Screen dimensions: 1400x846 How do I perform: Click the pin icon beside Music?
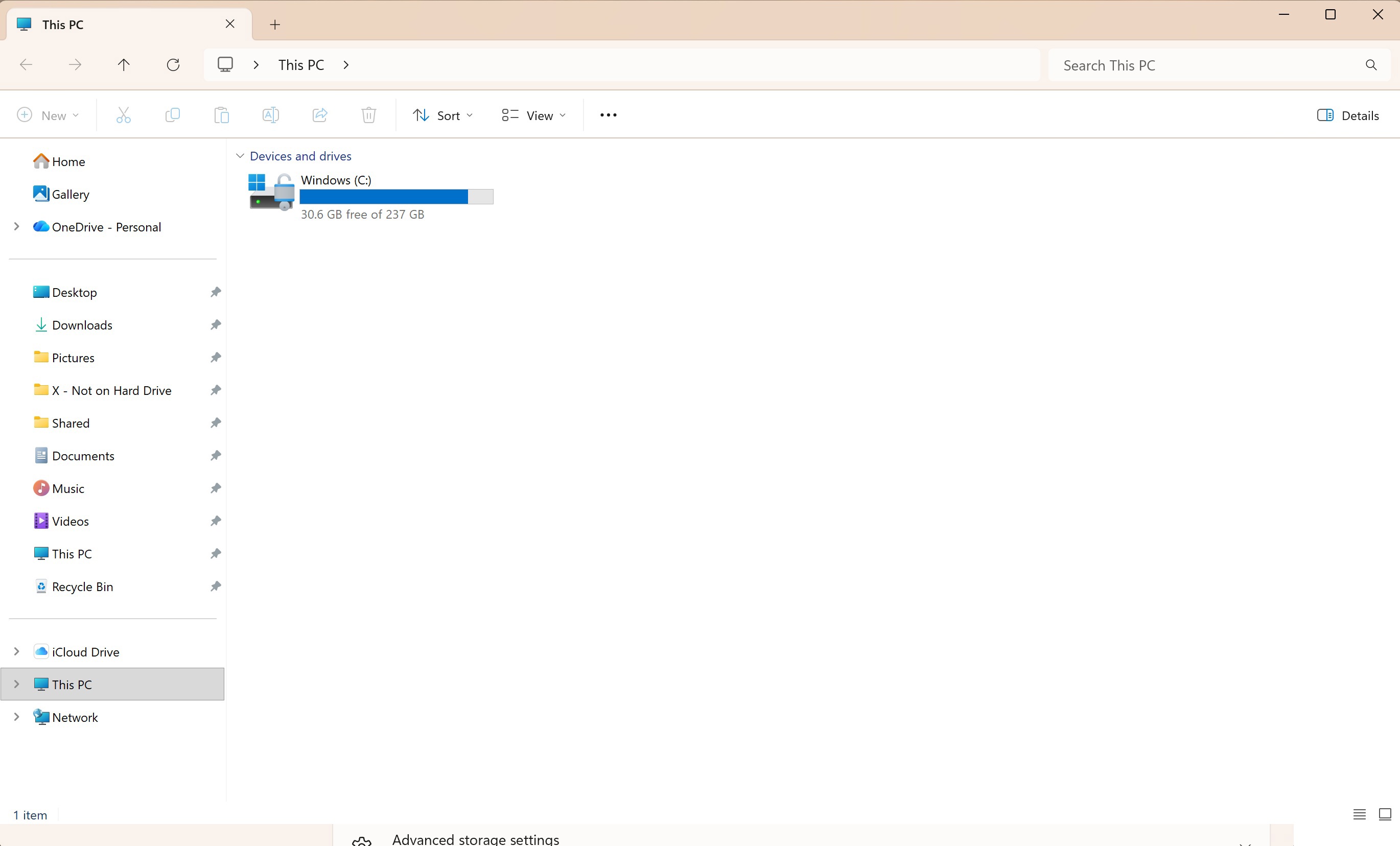click(x=215, y=488)
